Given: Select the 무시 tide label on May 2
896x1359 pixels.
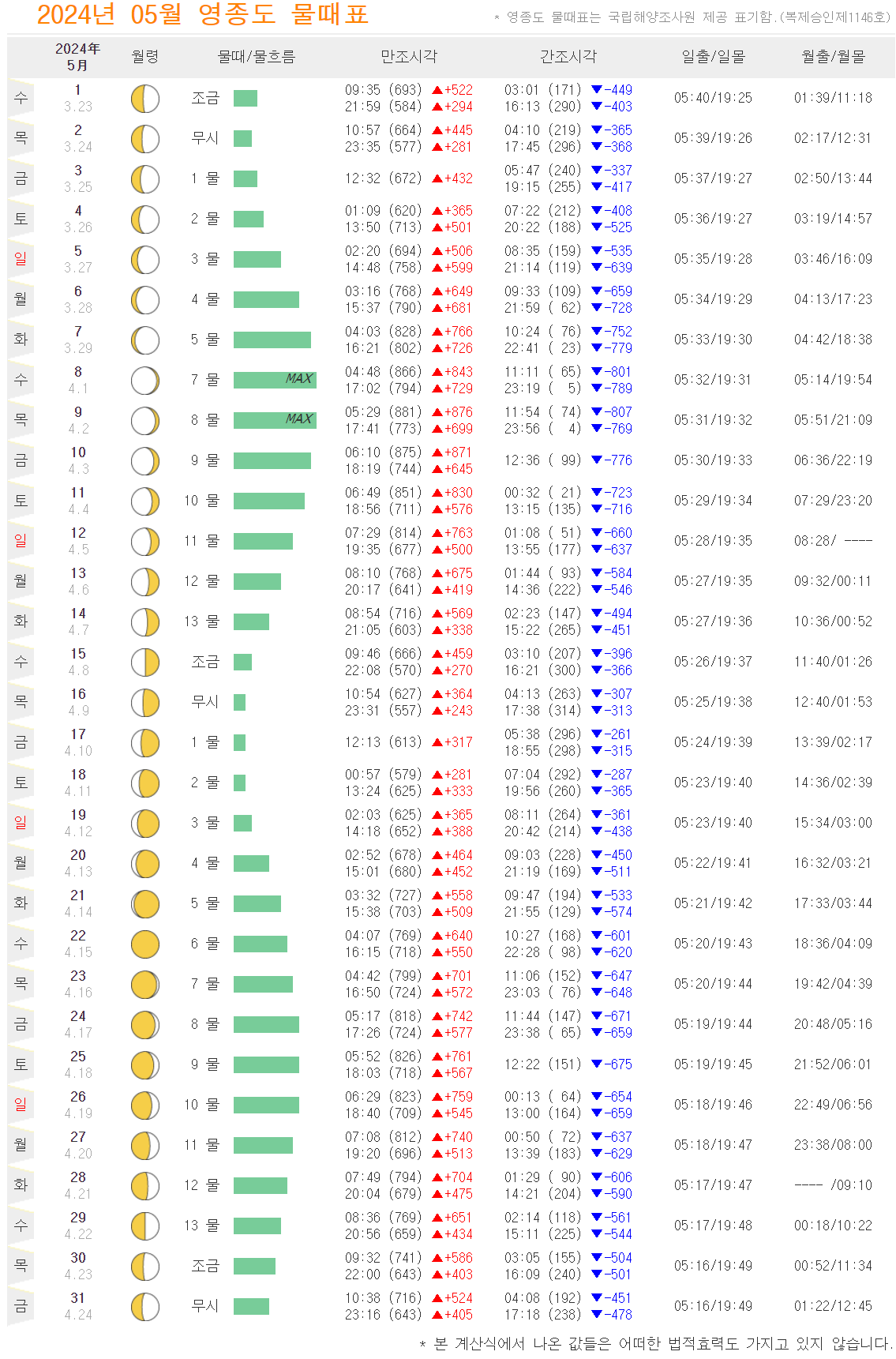Looking at the screenshot, I should [x=205, y=138].
